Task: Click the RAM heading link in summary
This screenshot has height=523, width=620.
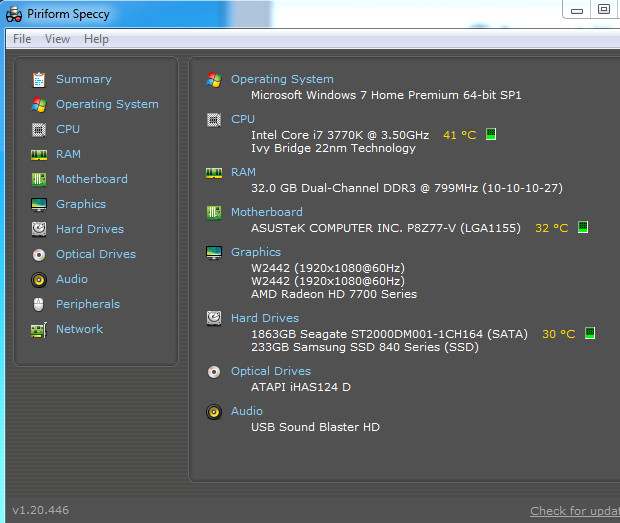Action: click(x=244, y=172)
